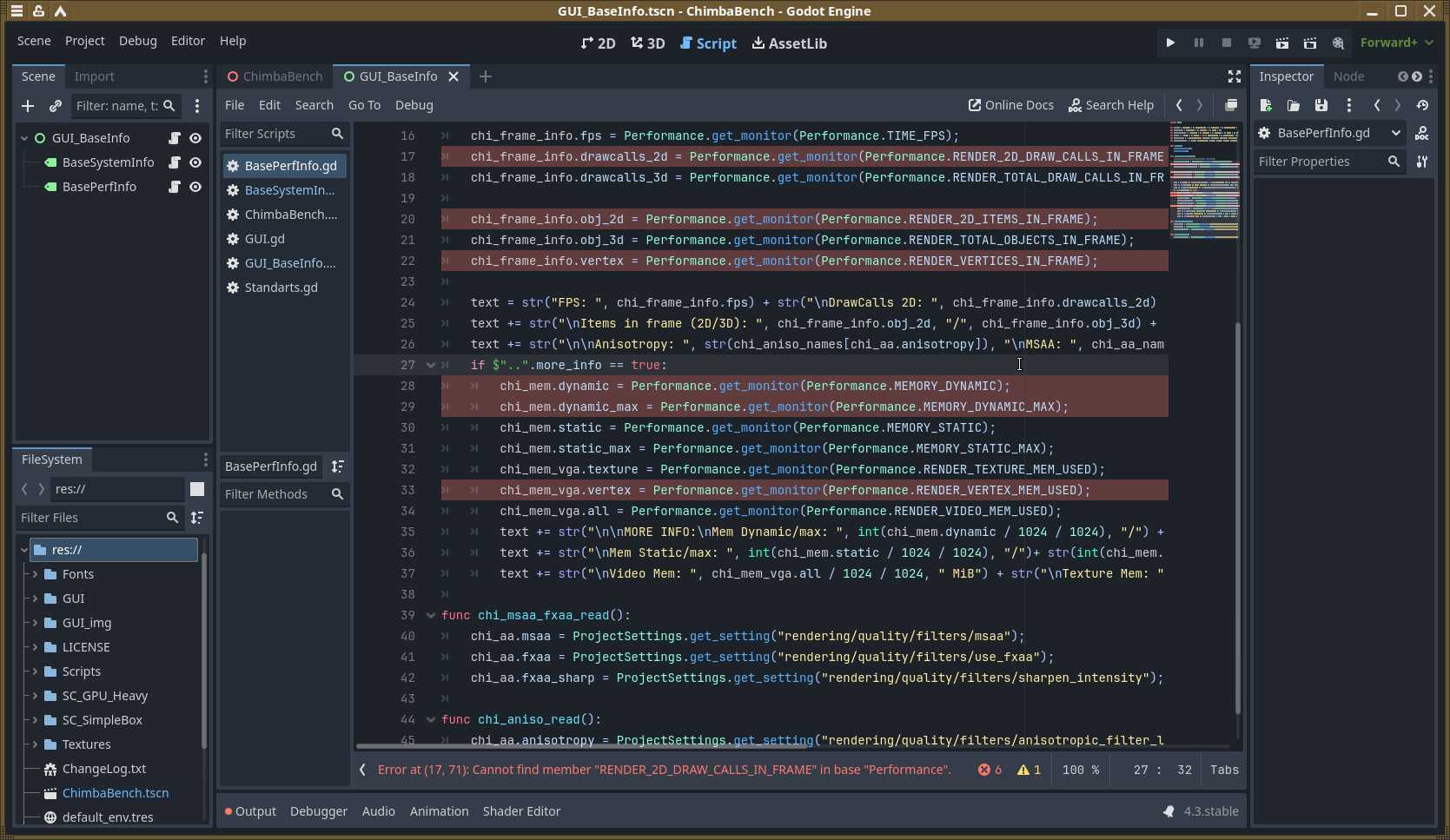The width and height of the screenshot is (1450, 840).
Task: Hide the BasePerfInfo node
Action: click(195, 187)
